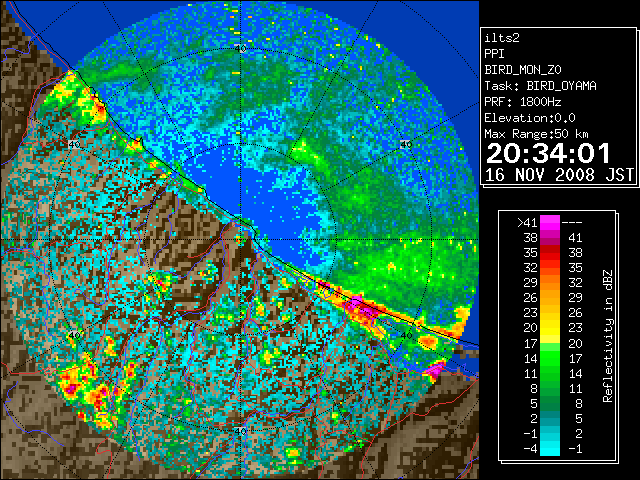640x480 pixels.
Task: Click the ">41" legend label
Action: tap(527, 223)
